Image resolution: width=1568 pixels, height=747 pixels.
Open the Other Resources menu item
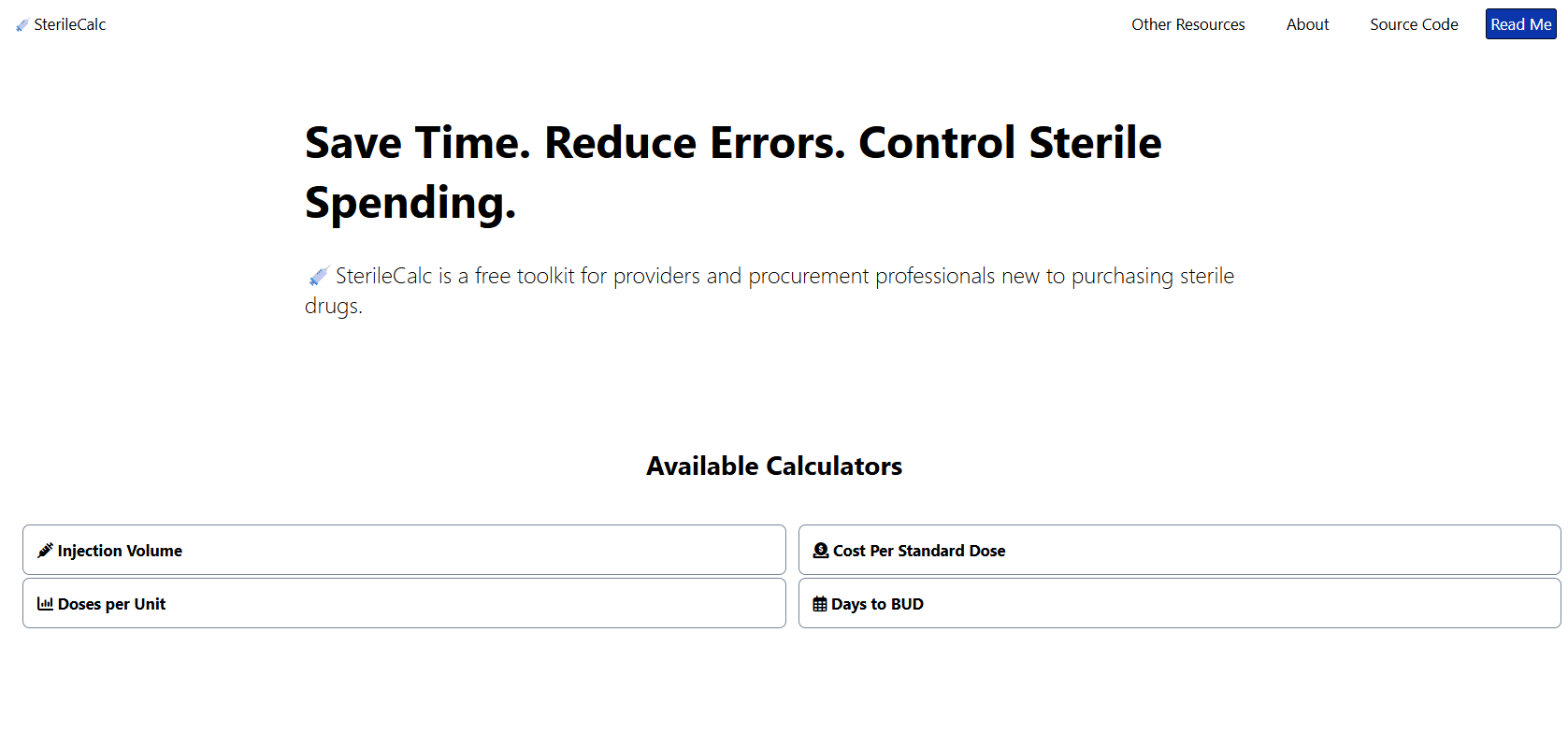tap(1187, 24)
